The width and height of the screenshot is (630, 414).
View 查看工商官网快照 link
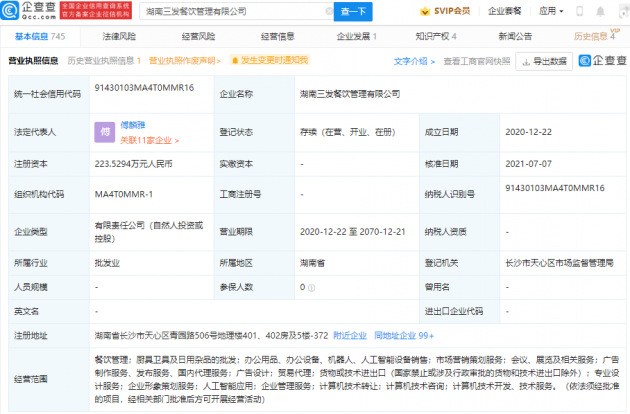pyautogui.click(x=477, y=60)
